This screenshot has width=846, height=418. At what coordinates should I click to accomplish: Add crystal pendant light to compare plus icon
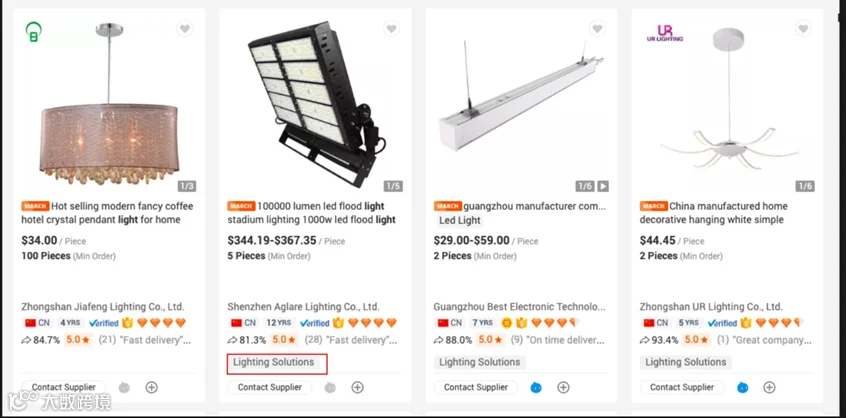click(x=152, y=387)
